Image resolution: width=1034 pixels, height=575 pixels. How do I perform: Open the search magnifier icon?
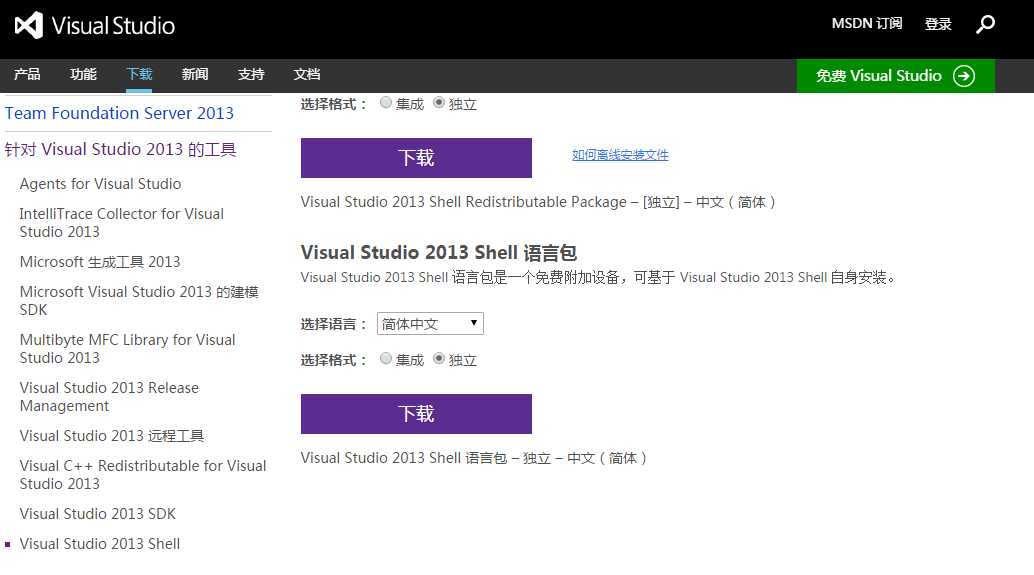(985, 24)
